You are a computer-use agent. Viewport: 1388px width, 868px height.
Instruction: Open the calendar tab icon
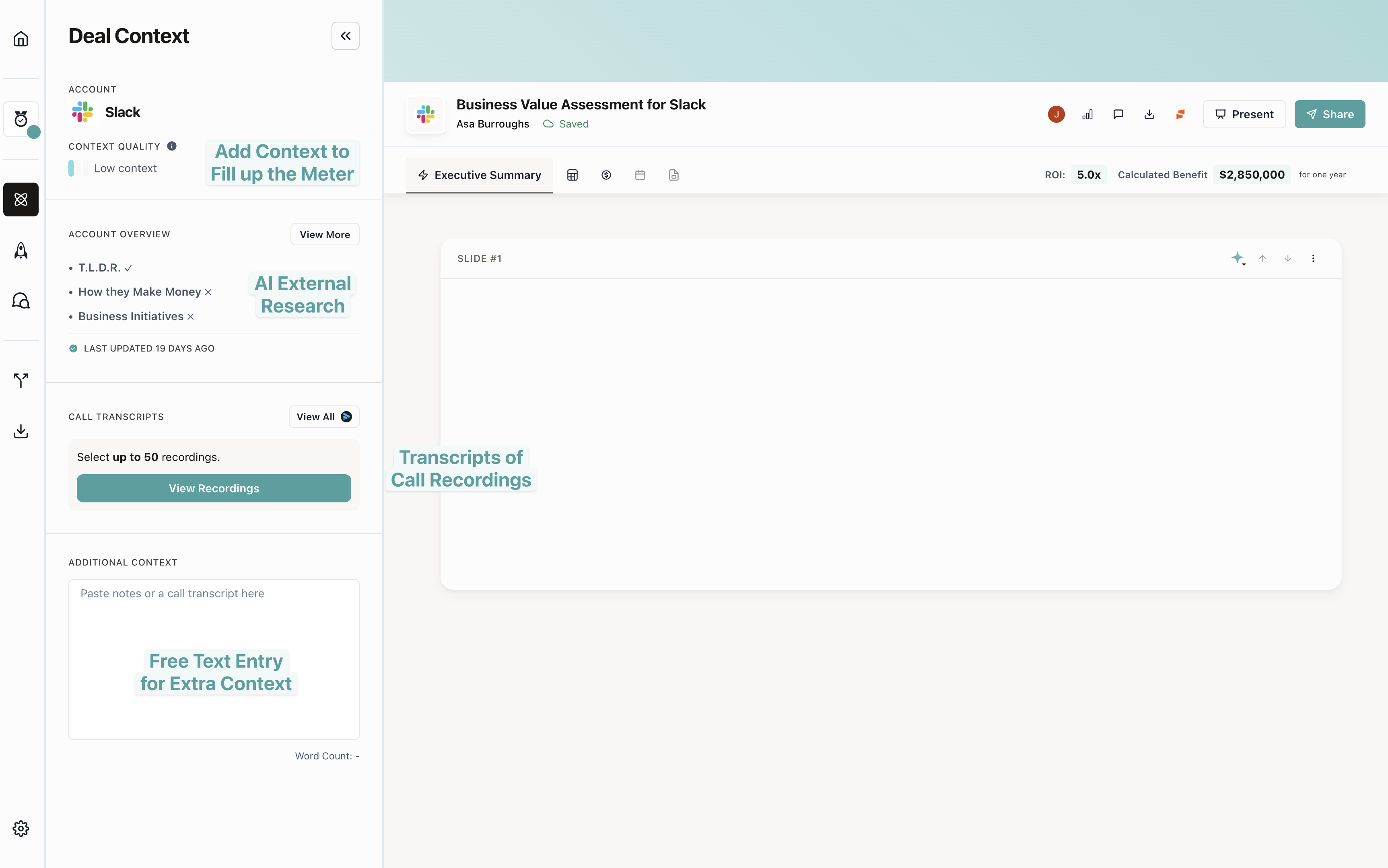click(x=639, y=175)
